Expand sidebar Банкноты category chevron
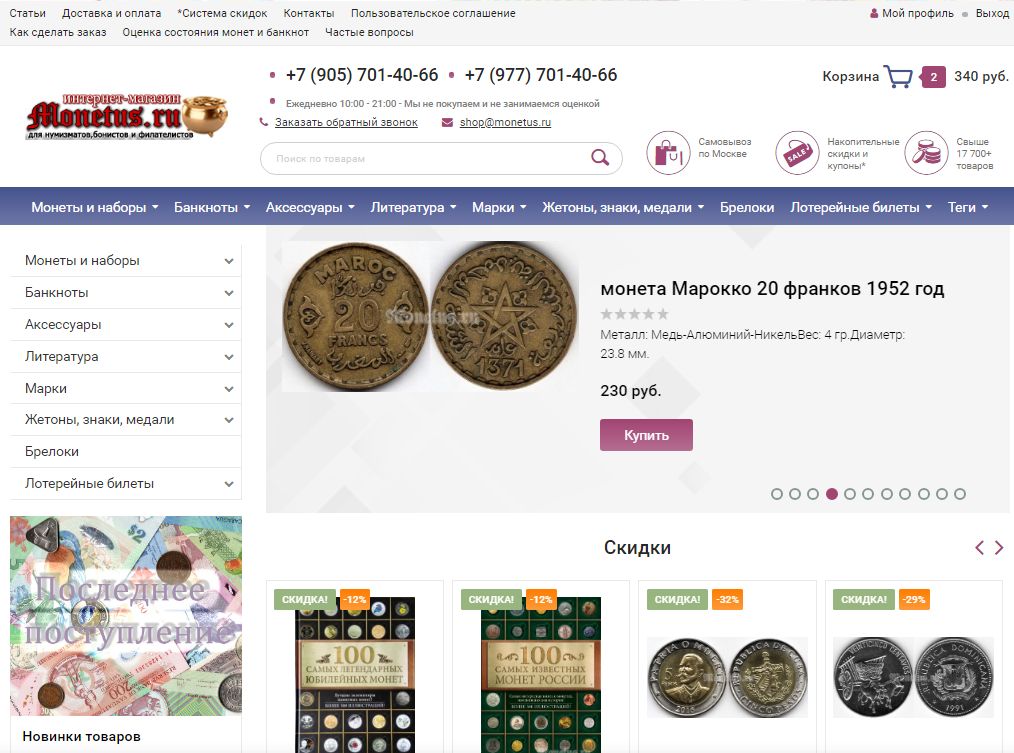Viewport: 1014px width, 753px height. [x=229, y=293]
